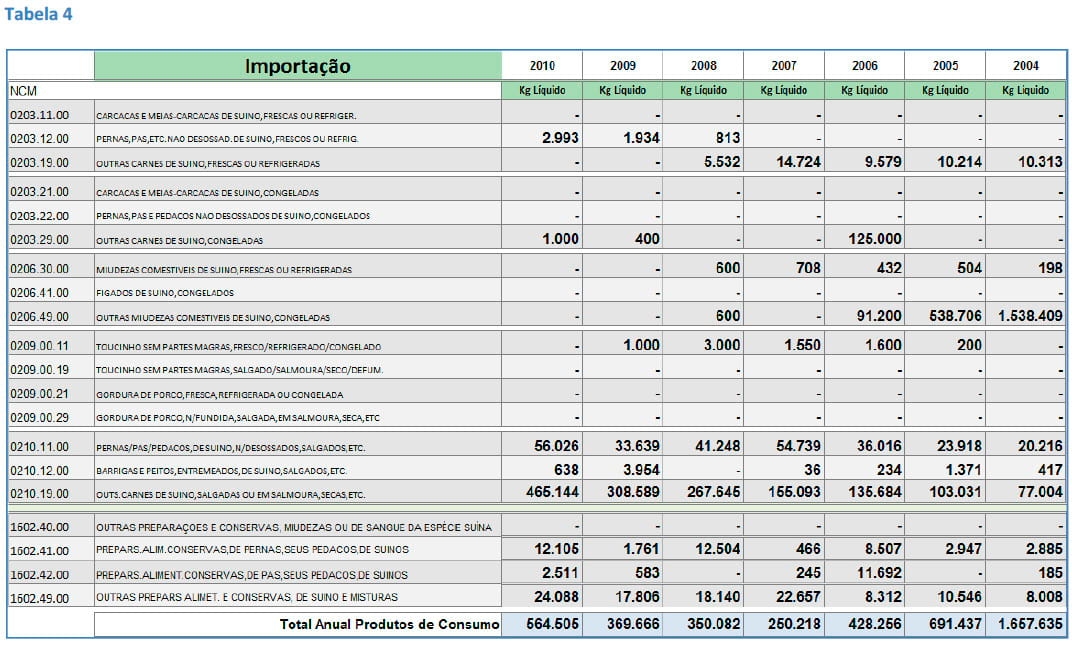The width and height of the screenshot is (1072, 645).
Task: Select NCM code 0203.12.00 cell
Action: click(x=51, y=138)
